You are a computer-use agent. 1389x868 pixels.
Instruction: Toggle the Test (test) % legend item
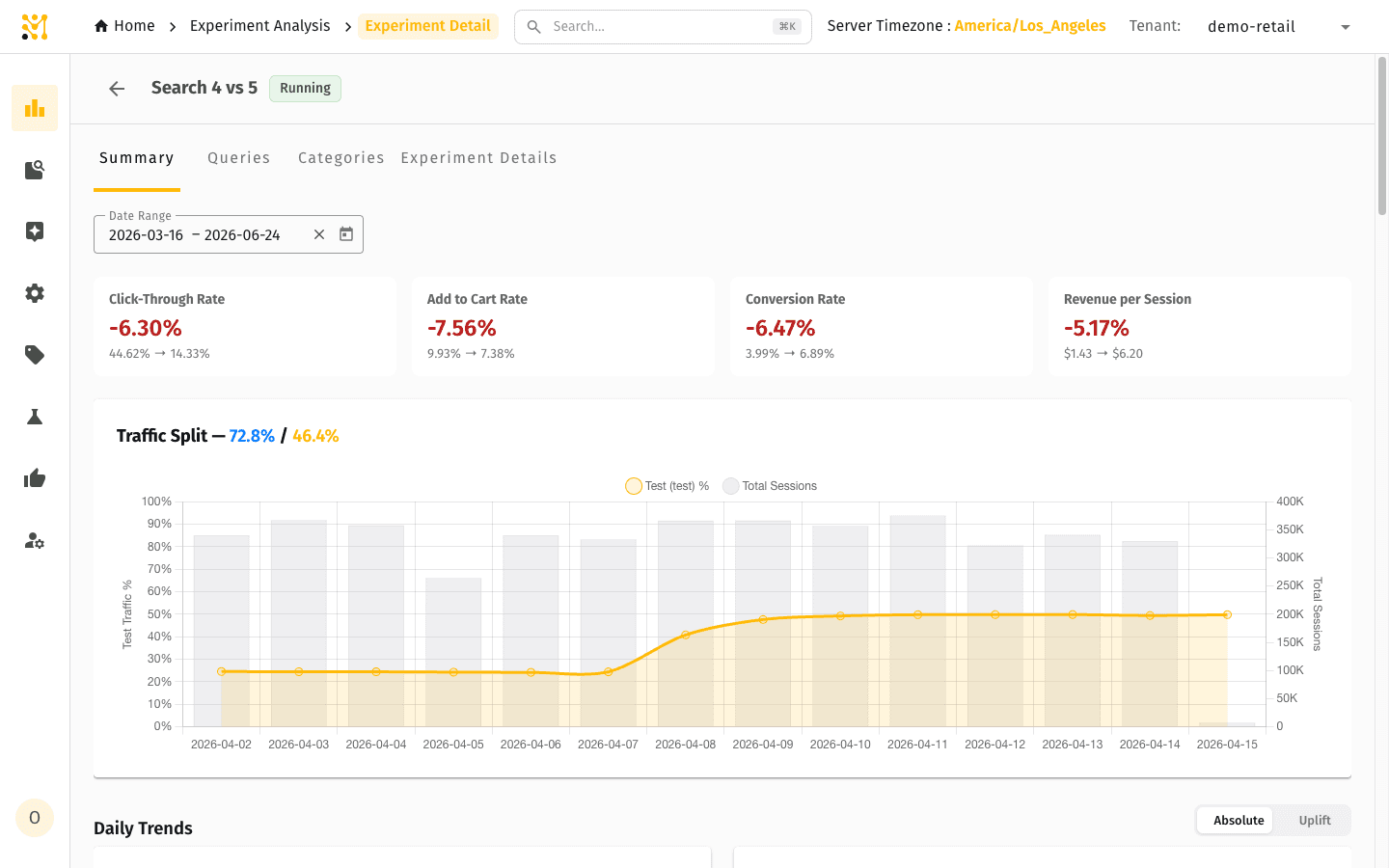click(x=667, y=486)
